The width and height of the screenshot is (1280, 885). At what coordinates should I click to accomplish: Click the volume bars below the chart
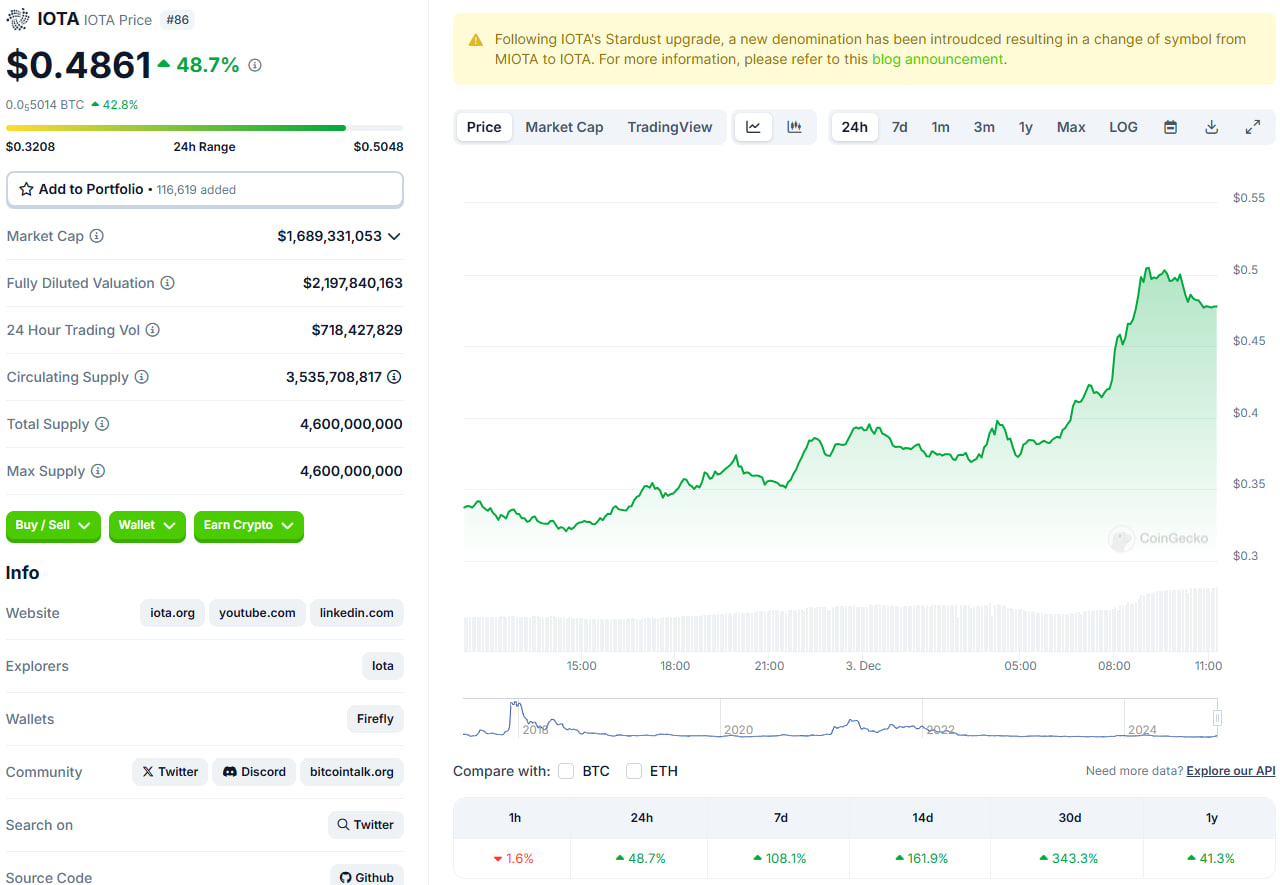840,620
